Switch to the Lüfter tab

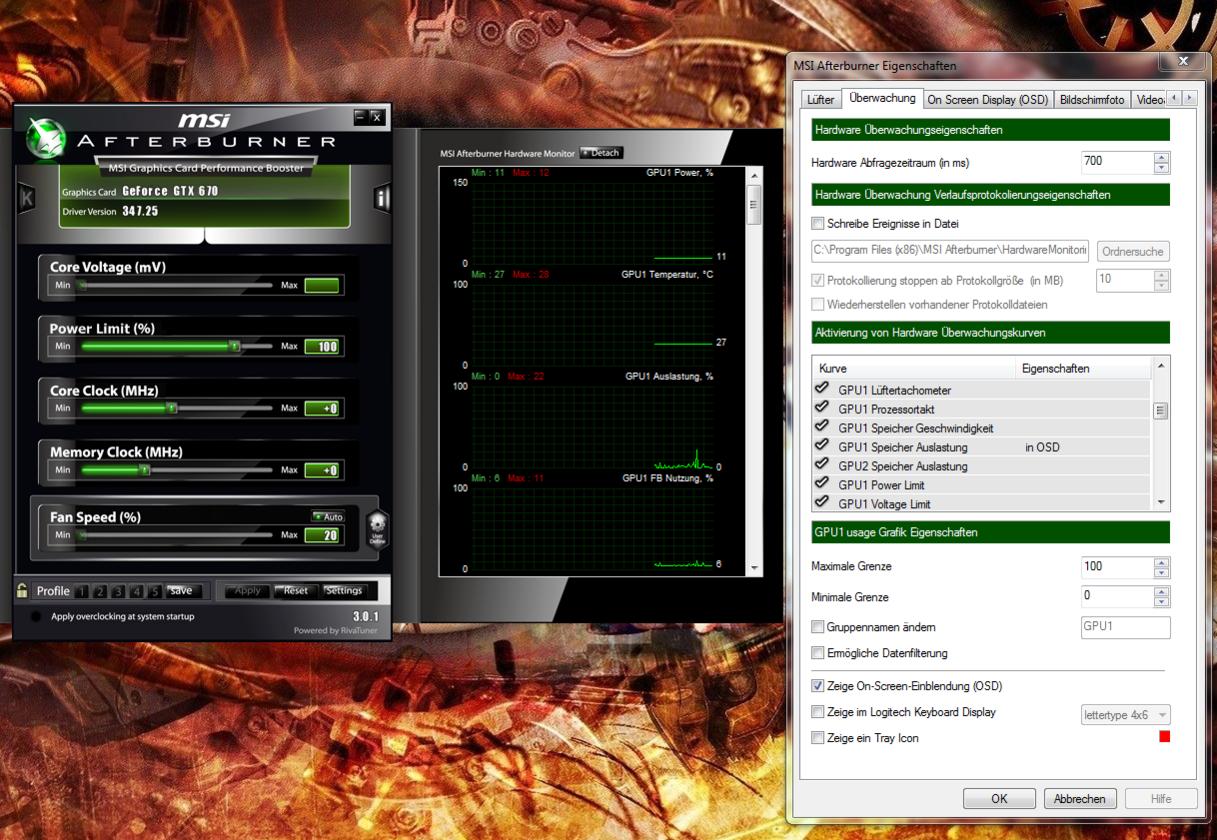820,100
